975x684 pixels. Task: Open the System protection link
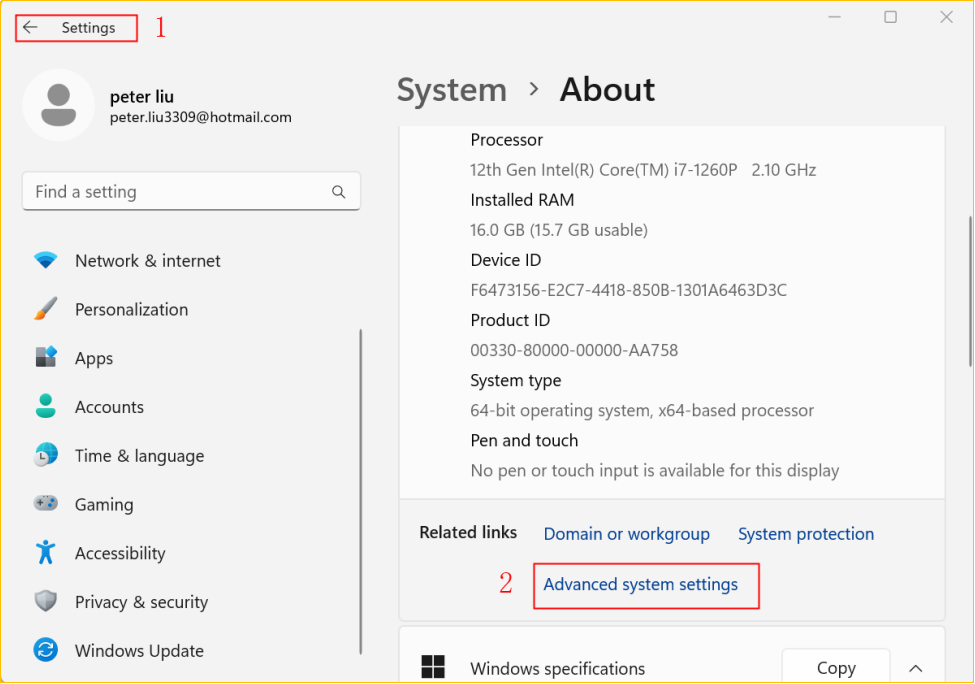pos(805,534)
